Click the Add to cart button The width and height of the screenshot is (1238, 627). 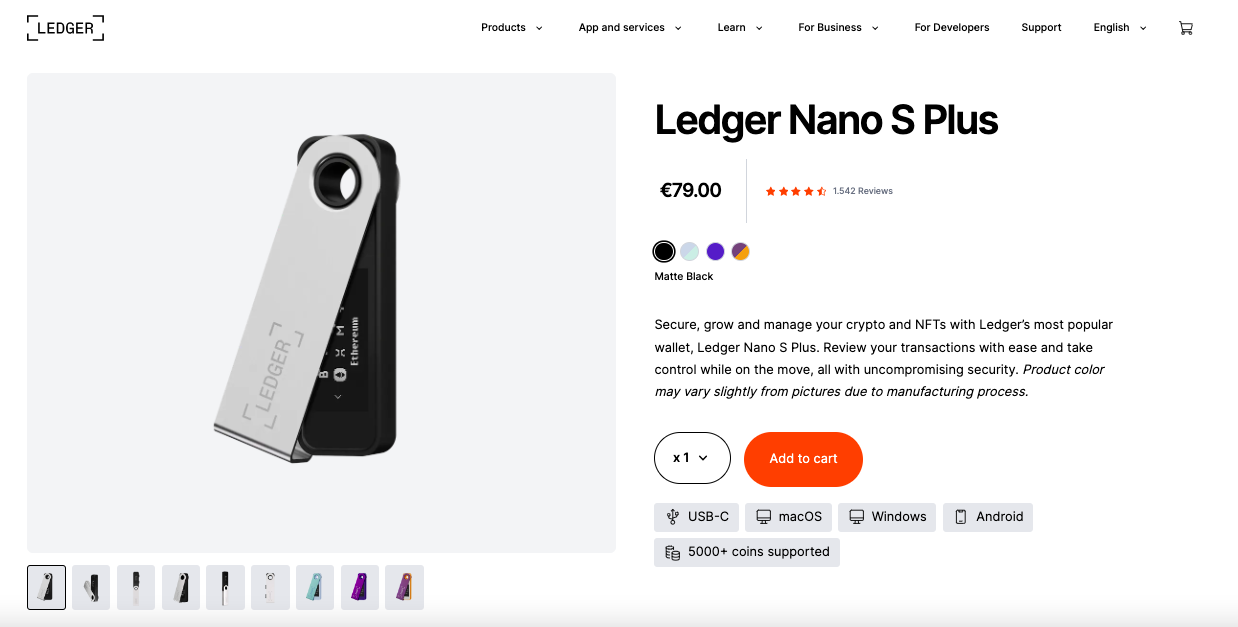803,459
